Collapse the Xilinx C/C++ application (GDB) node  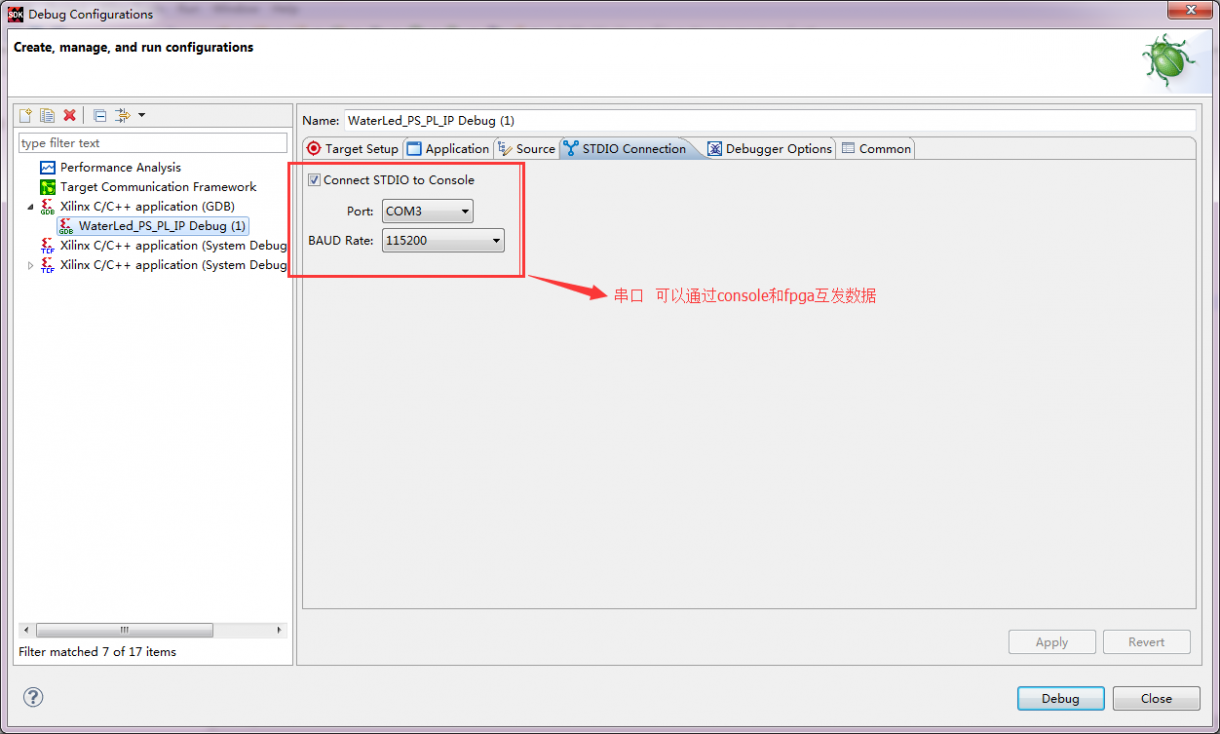30,206
